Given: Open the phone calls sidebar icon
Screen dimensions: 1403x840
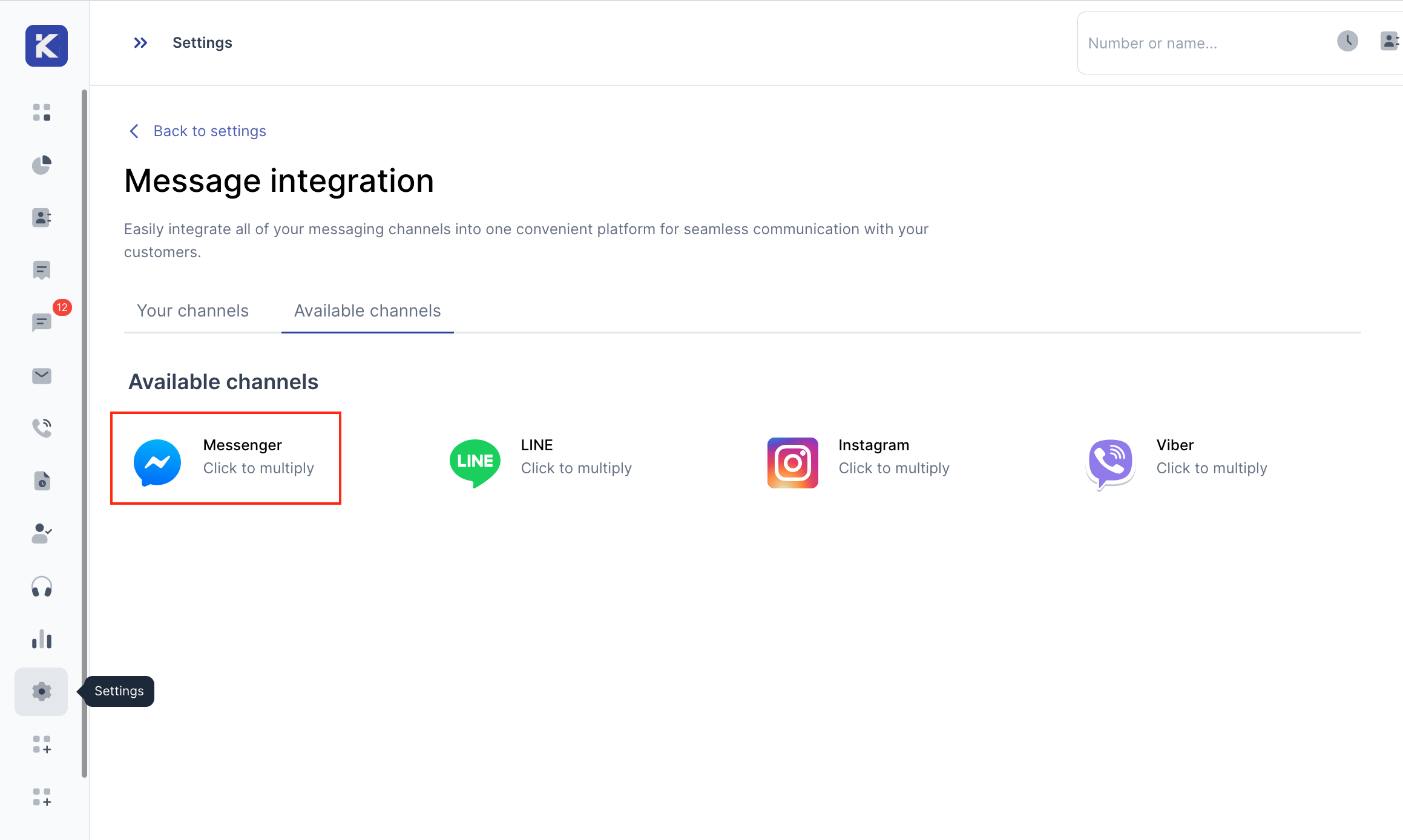Looking at the screenshot, I should 42,428.
